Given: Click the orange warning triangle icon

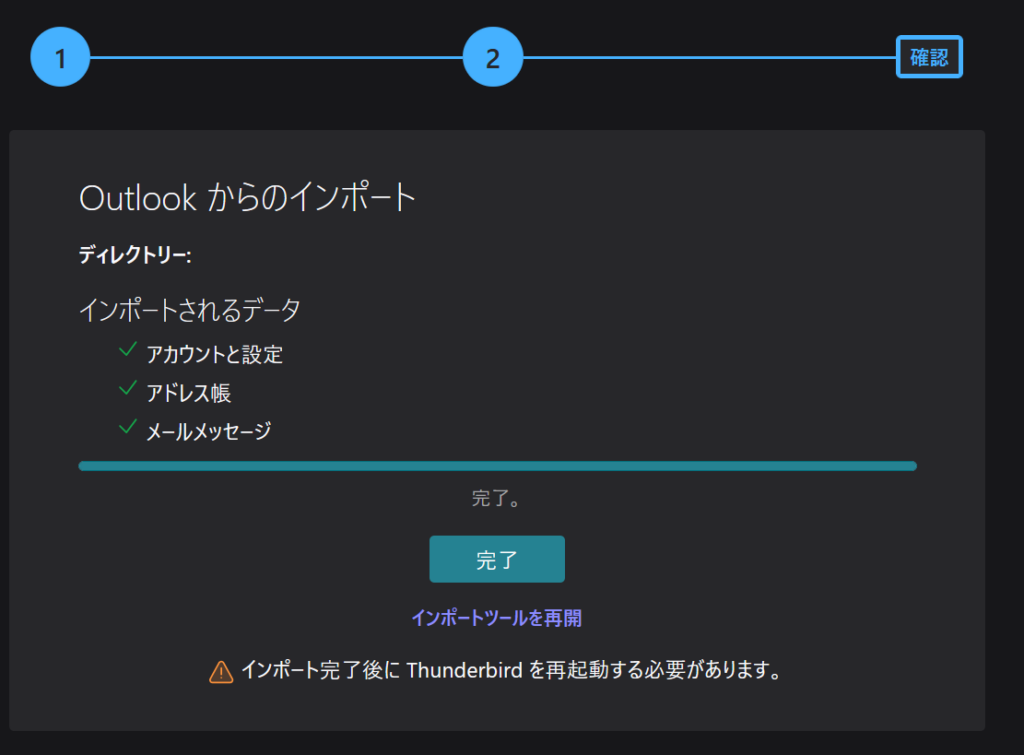Looking at the screenshot, I should pyautogui.click(x=221, y=672).
